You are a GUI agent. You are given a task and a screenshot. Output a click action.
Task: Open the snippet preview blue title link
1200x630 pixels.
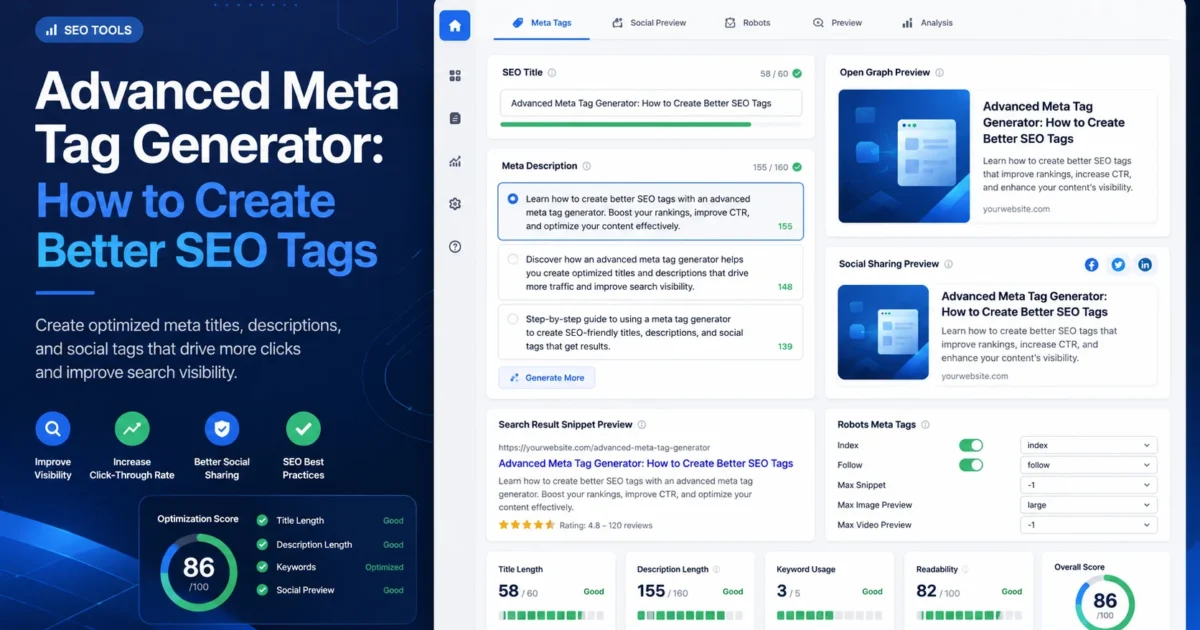[646, 463]
